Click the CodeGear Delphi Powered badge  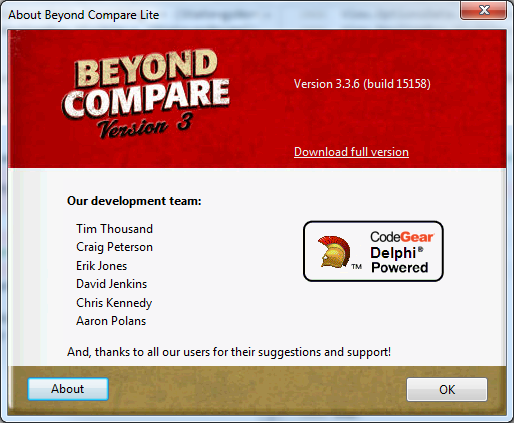click(373, 251)
